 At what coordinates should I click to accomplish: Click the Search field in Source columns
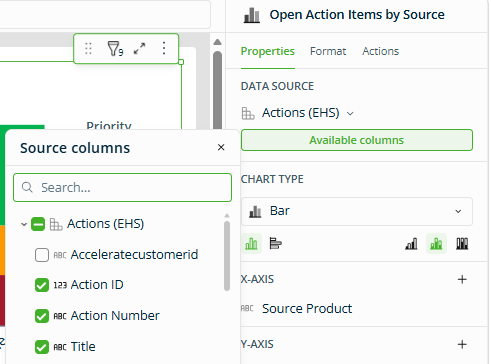[122, 187]
